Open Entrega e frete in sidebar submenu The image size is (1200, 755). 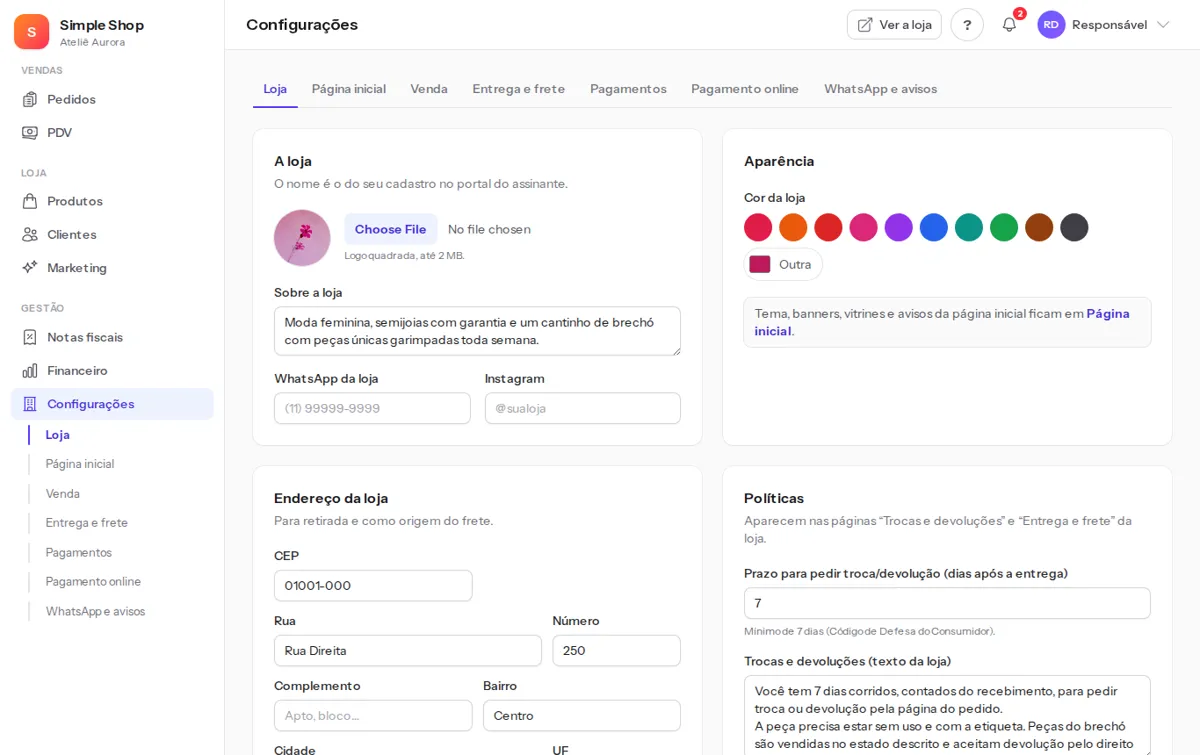87,523
